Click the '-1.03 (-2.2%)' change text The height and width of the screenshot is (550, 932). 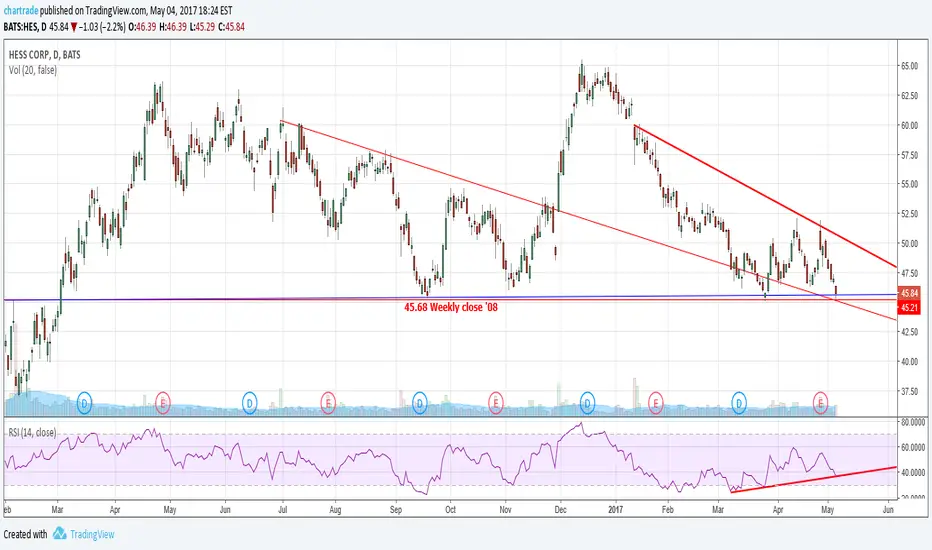(x=102, y=27)
